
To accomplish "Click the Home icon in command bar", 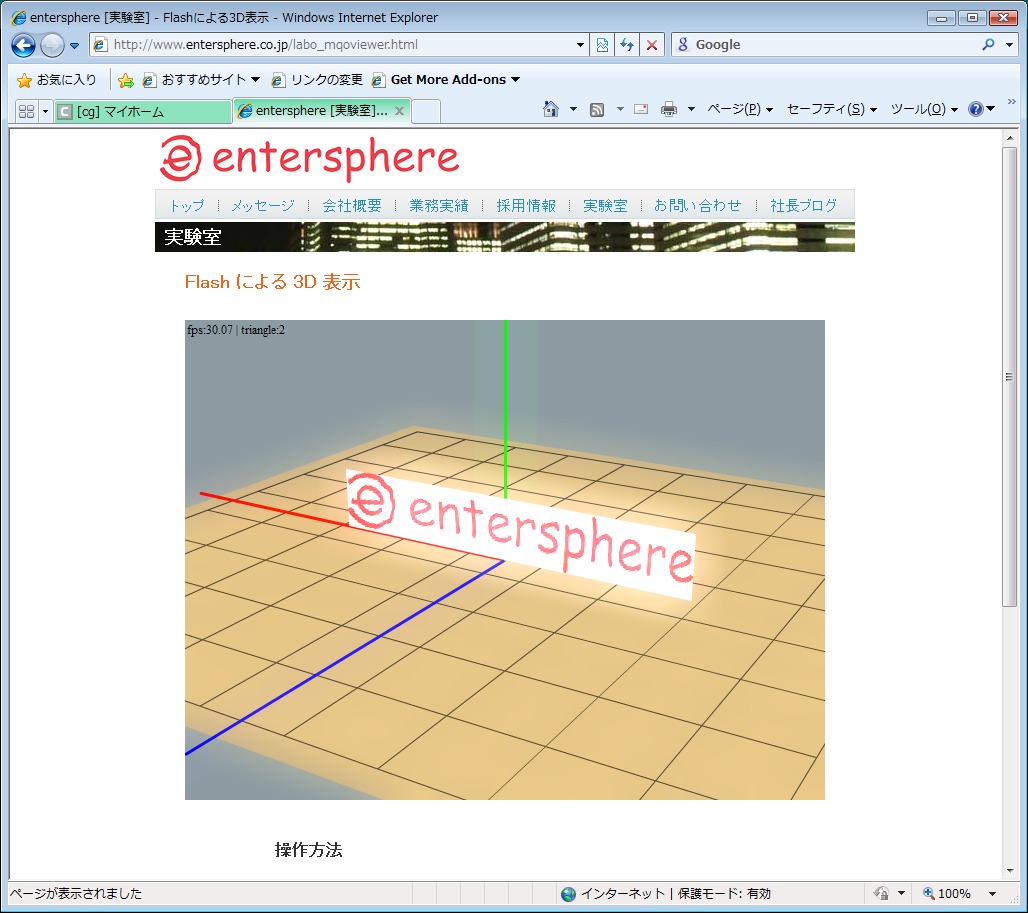I will pos(551,109).
